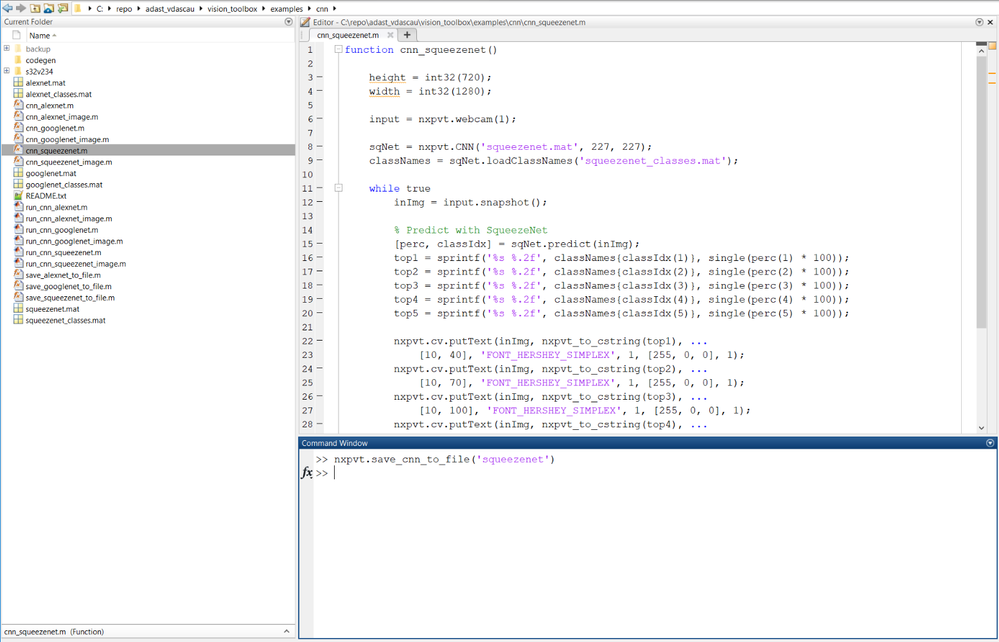Click the 'vision_toolbox' breadcrumb path segment
This screenshot has width=999, height=642.
click(232, 9)
